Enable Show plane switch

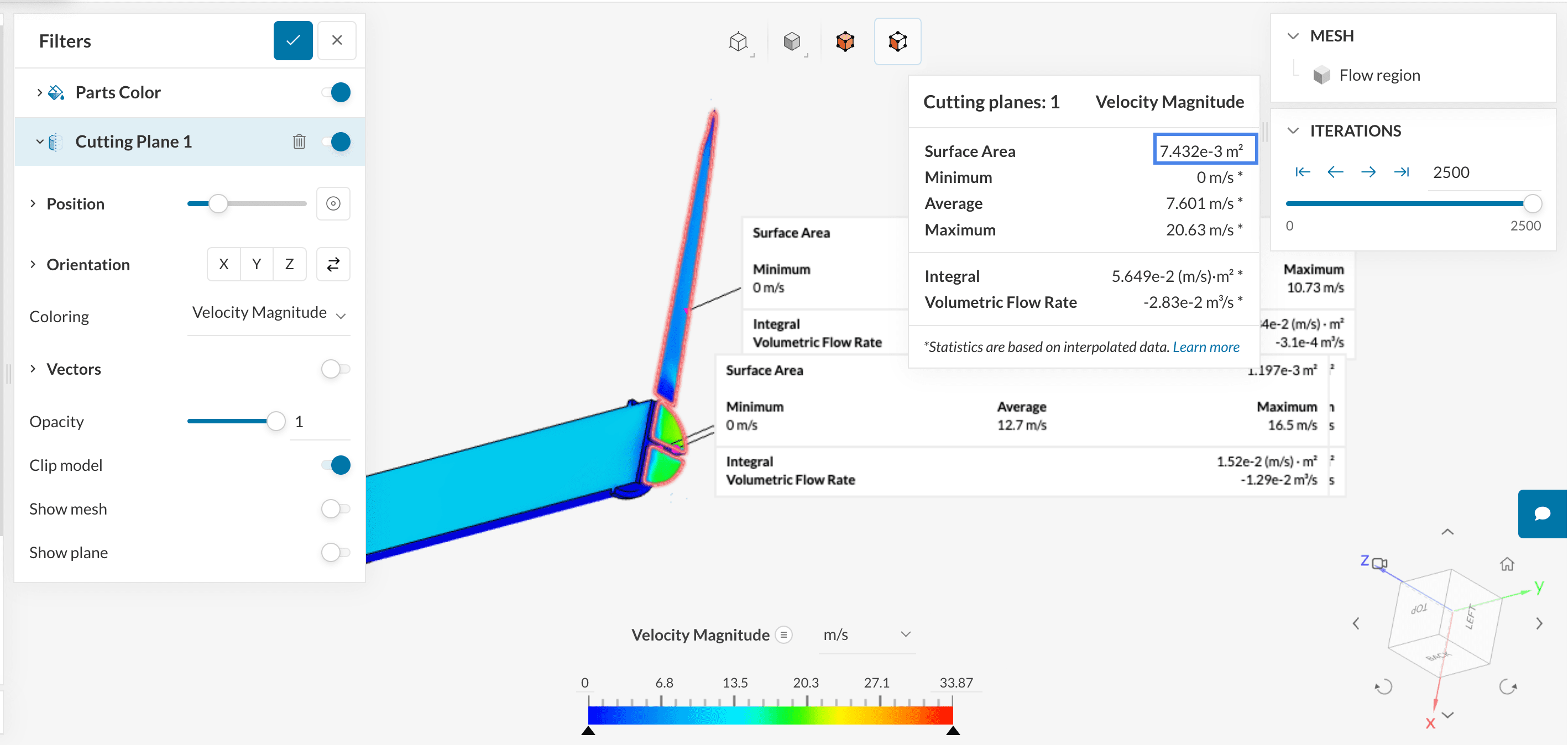pyautogui.click(x=336, y=553)
